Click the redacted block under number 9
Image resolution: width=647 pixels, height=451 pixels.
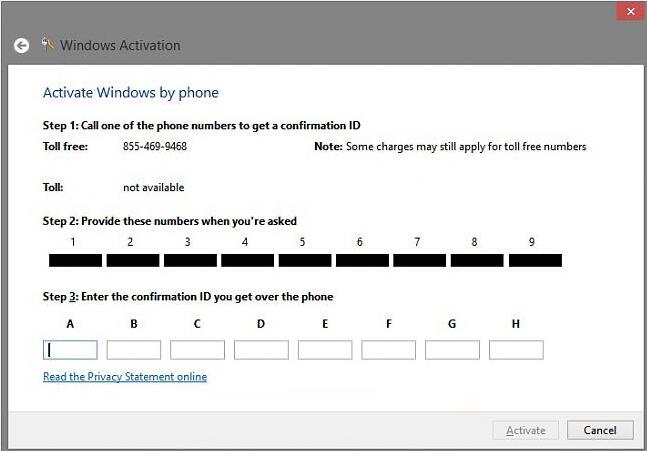tap(535, 261)
